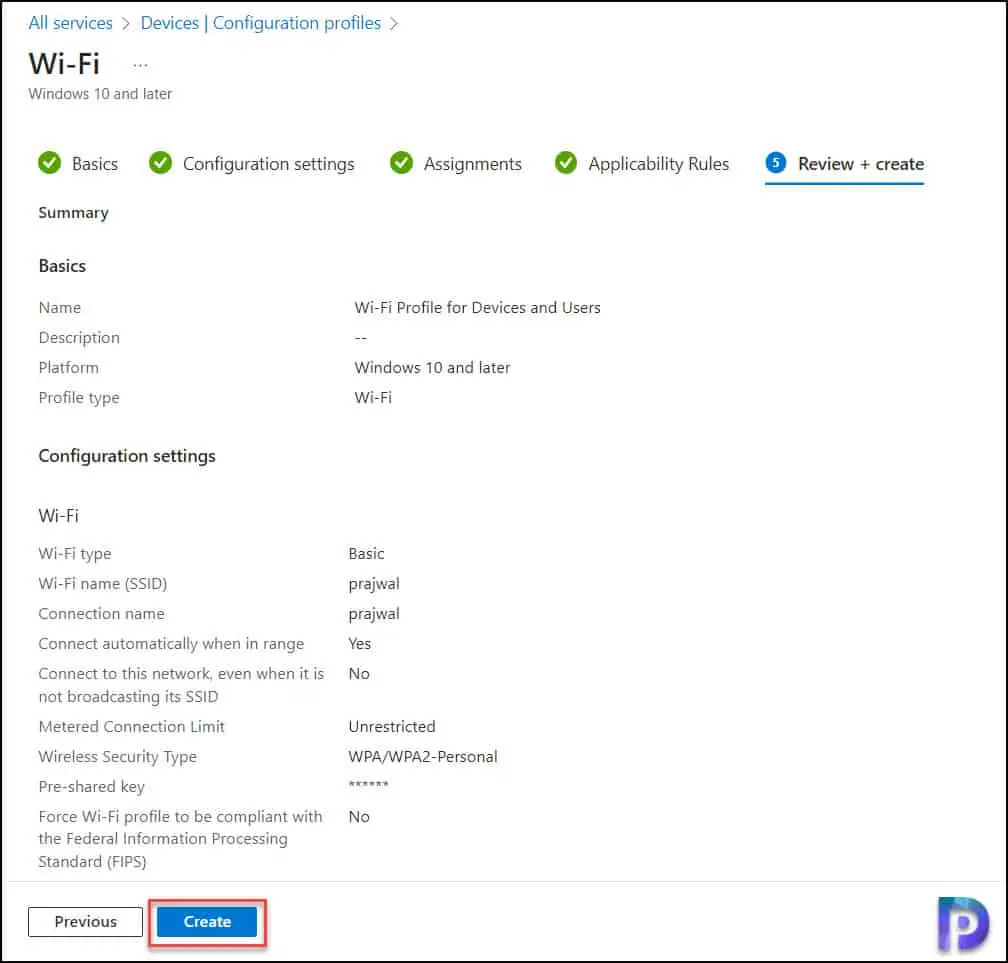Select the profile name 'Wi-Fi Profile for Devices and Users'

point(477,308)
